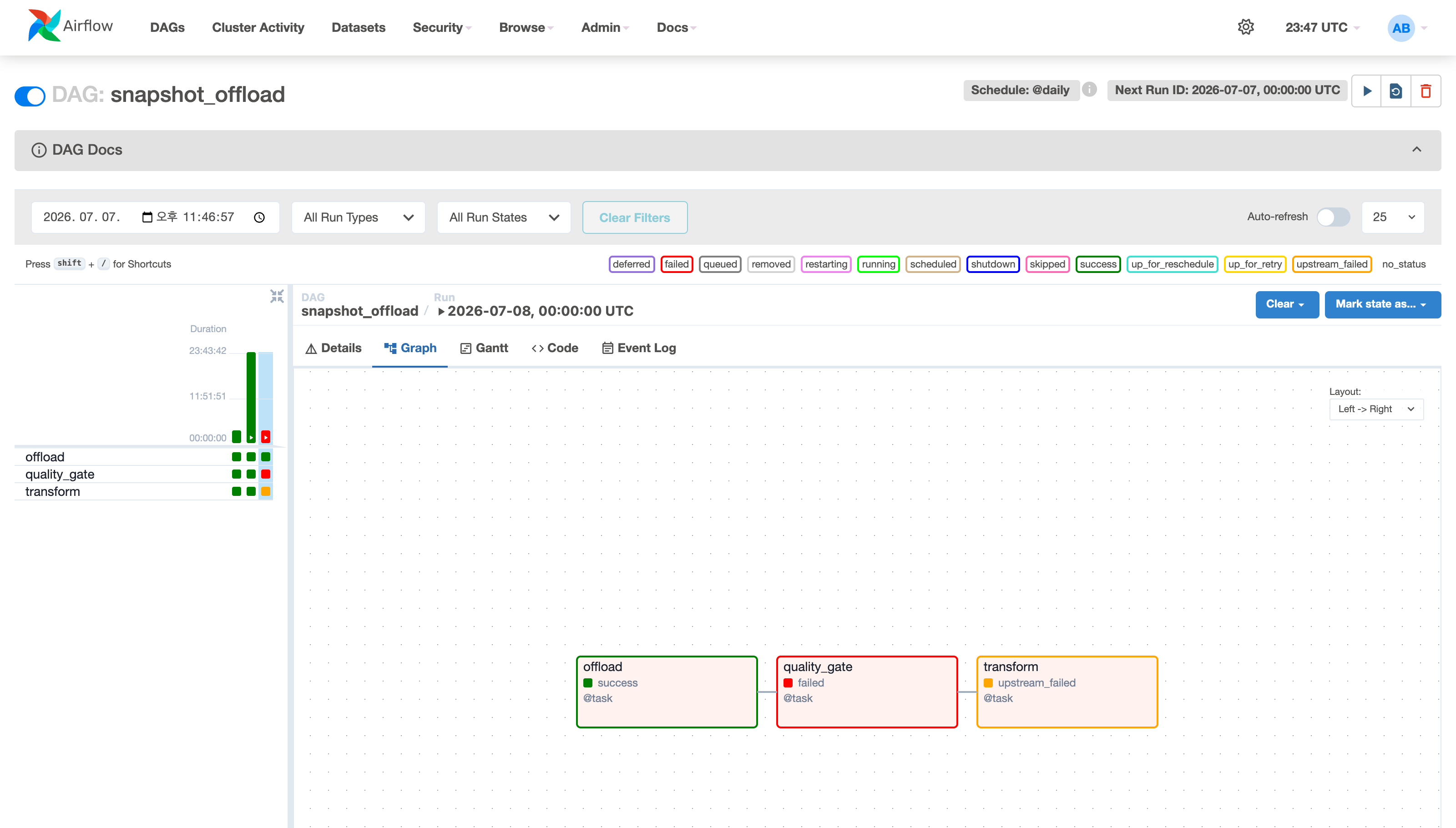Select the failed quality_gate grid square
Viewport: 1456px width, 828px height.
pyautogui.click(x=266, y=474)
